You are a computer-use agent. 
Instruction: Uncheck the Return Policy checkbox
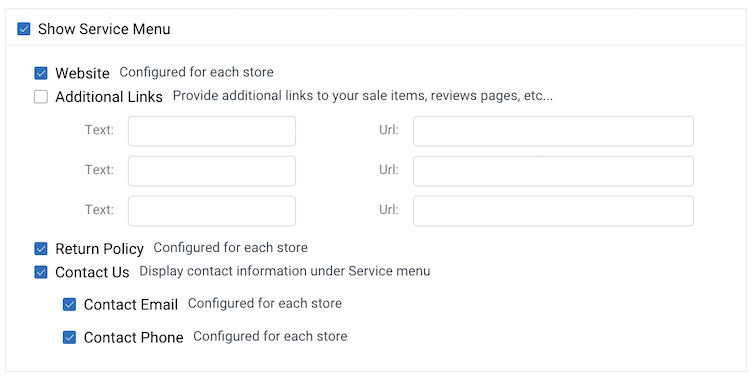(41, 248)
